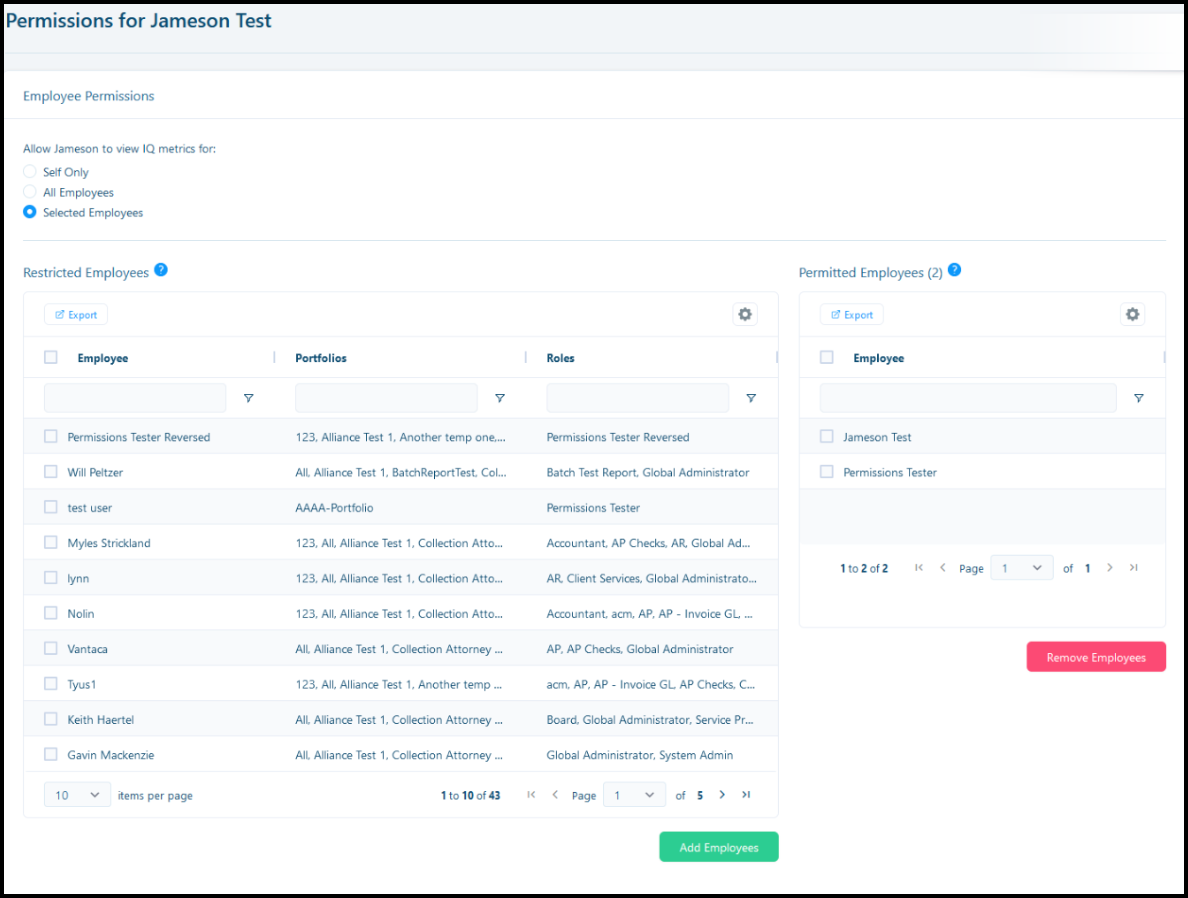Click the AAAA-Portfolio cell
1188x898 pixels.
[x=334, y=508]
